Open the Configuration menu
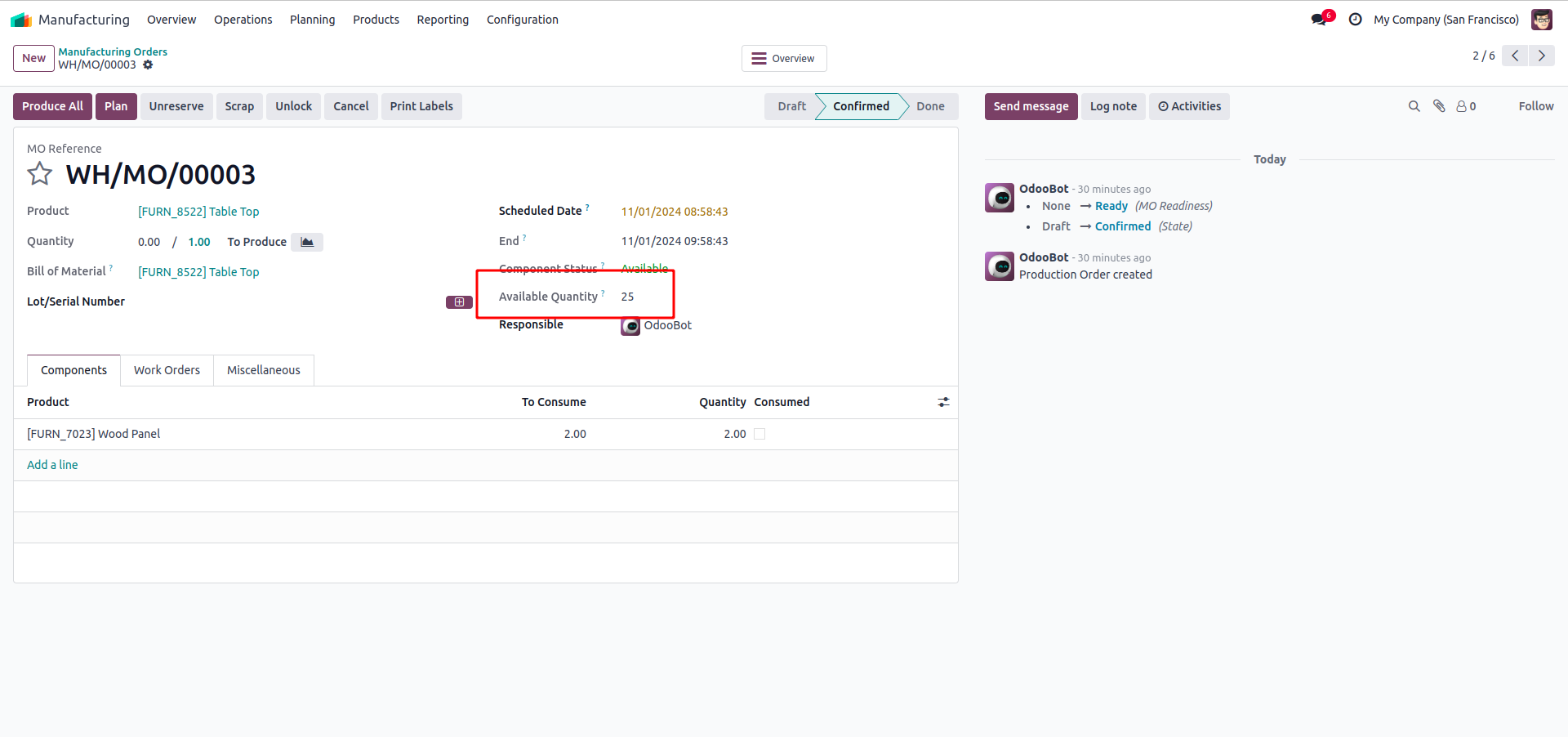The image size is (1568, 737). point(523,20)
